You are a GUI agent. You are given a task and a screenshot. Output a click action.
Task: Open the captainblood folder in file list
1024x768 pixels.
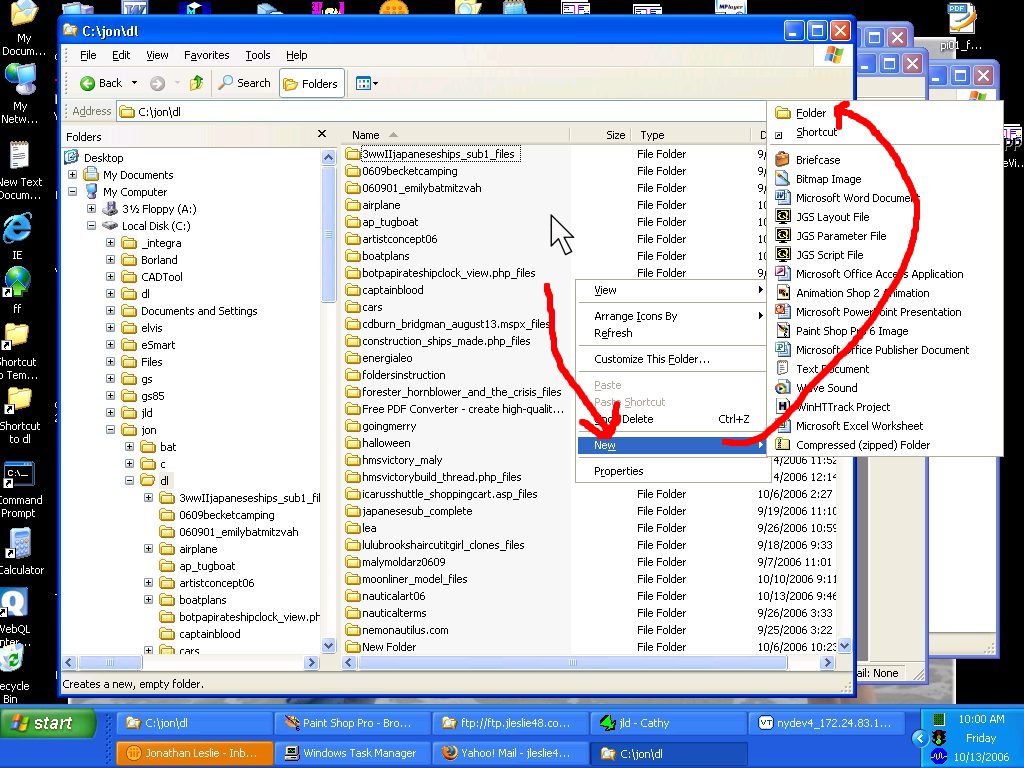point(392,290)
